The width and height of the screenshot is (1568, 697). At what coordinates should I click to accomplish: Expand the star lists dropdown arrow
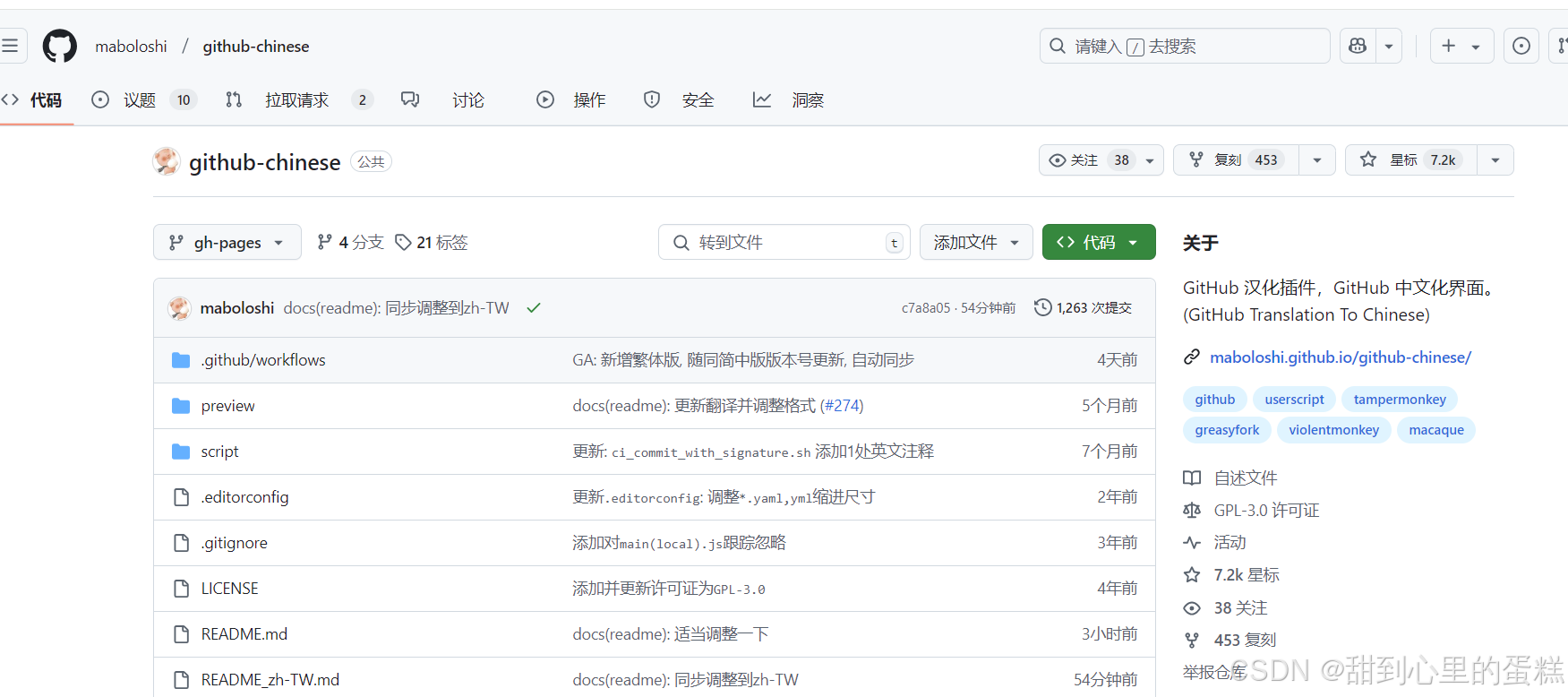[1495, 160]
